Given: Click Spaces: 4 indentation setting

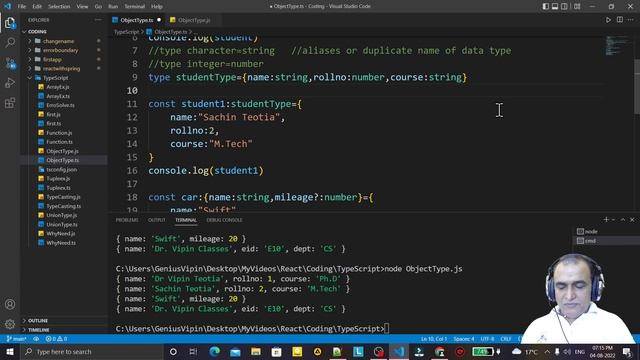Looking at the screenshot, I should 464,339.
